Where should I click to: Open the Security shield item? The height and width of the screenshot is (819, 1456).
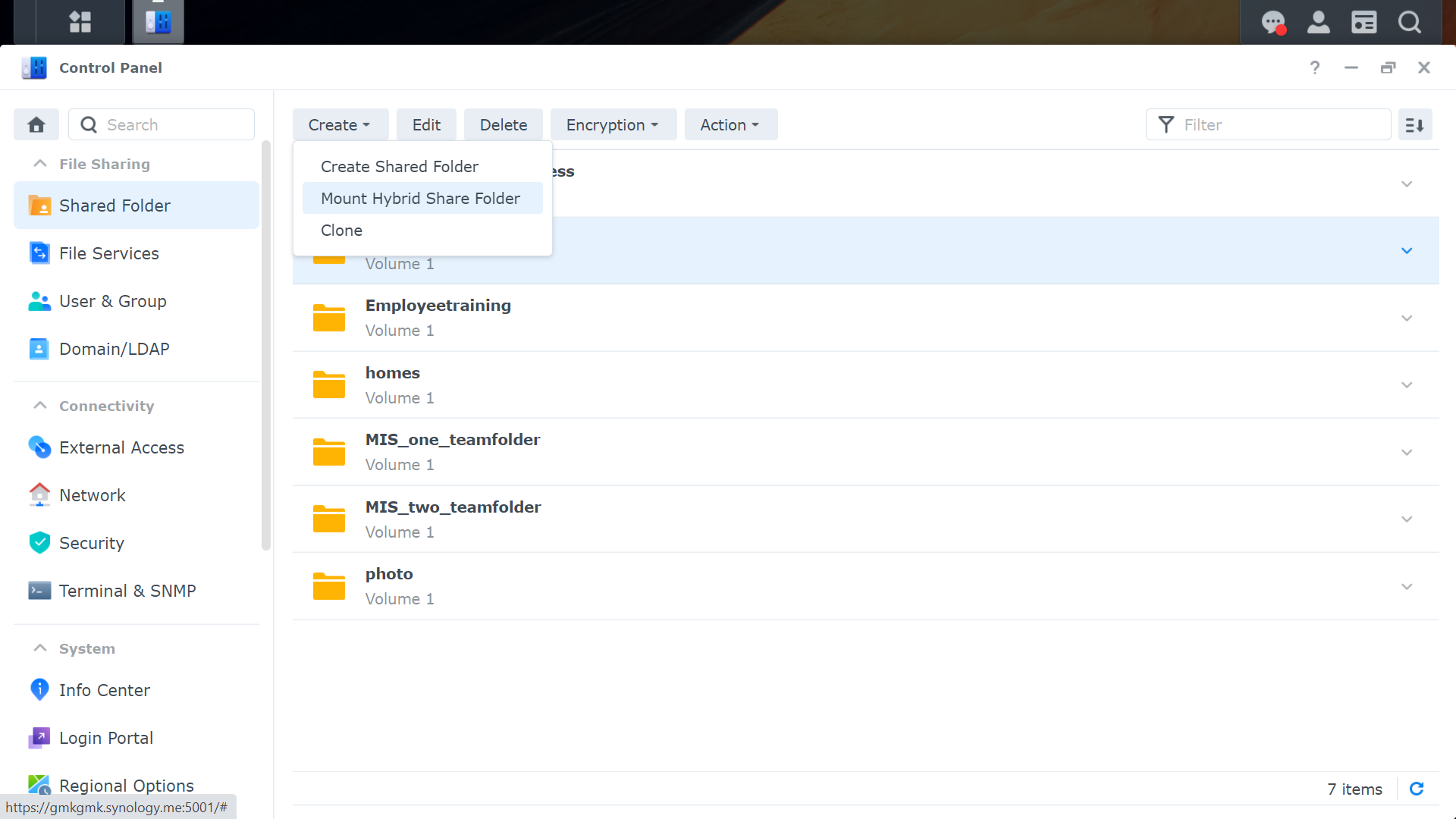coord(91,543)
